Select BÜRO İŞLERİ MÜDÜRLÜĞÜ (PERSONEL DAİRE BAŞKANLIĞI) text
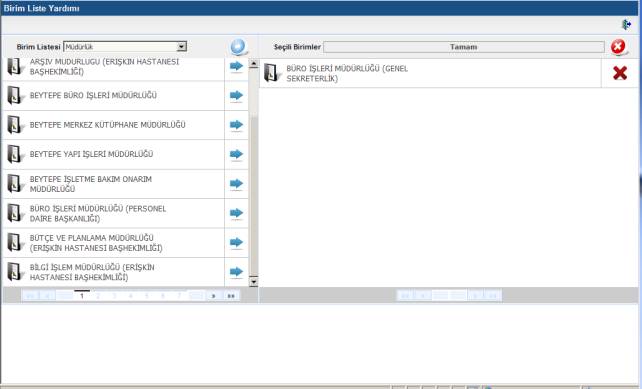 pyautogui.click(x=98, y=213)
